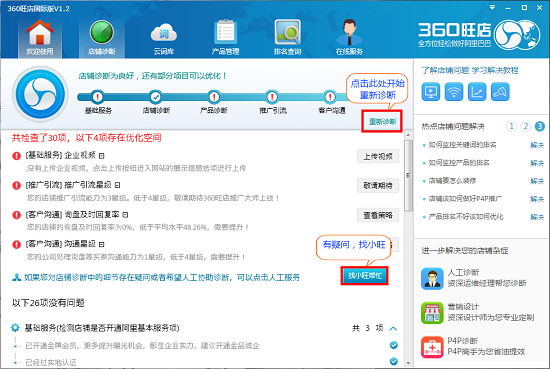Open the 云词库 tab
The height and width of the screenshot is (369, 550).
coord(163,38)
